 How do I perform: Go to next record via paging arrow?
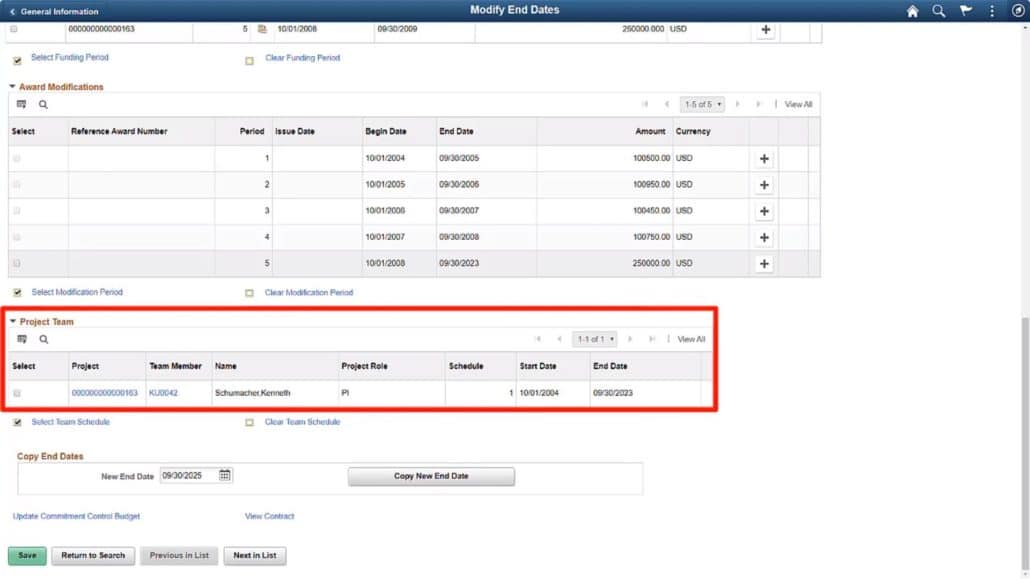[x=737, y=103]
